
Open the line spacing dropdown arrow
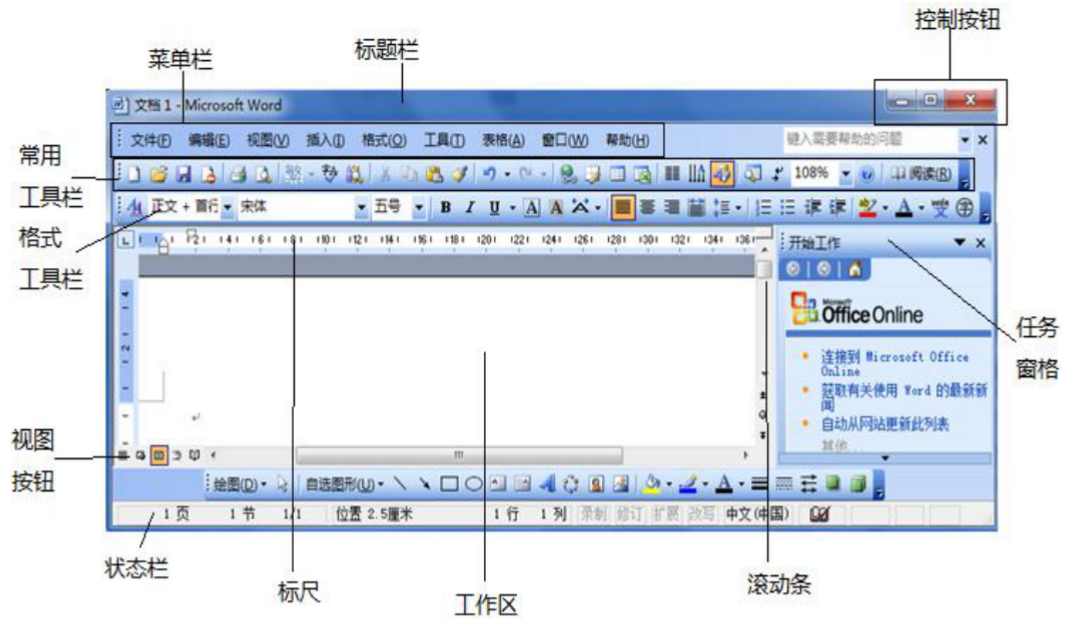pyautogui.click(x=738, y=207)
